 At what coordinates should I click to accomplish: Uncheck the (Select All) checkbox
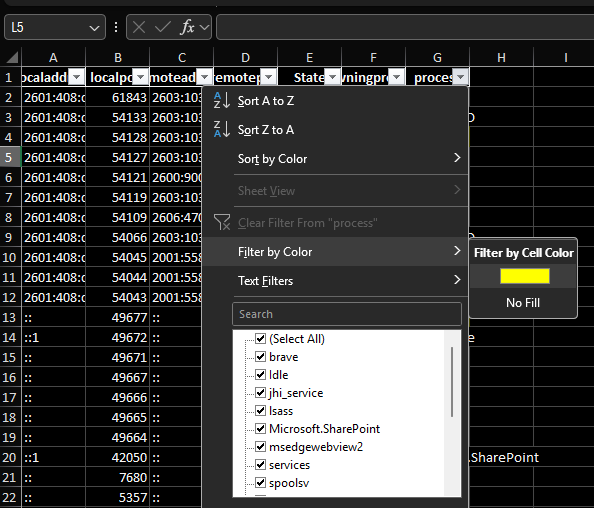click(260, 338)
